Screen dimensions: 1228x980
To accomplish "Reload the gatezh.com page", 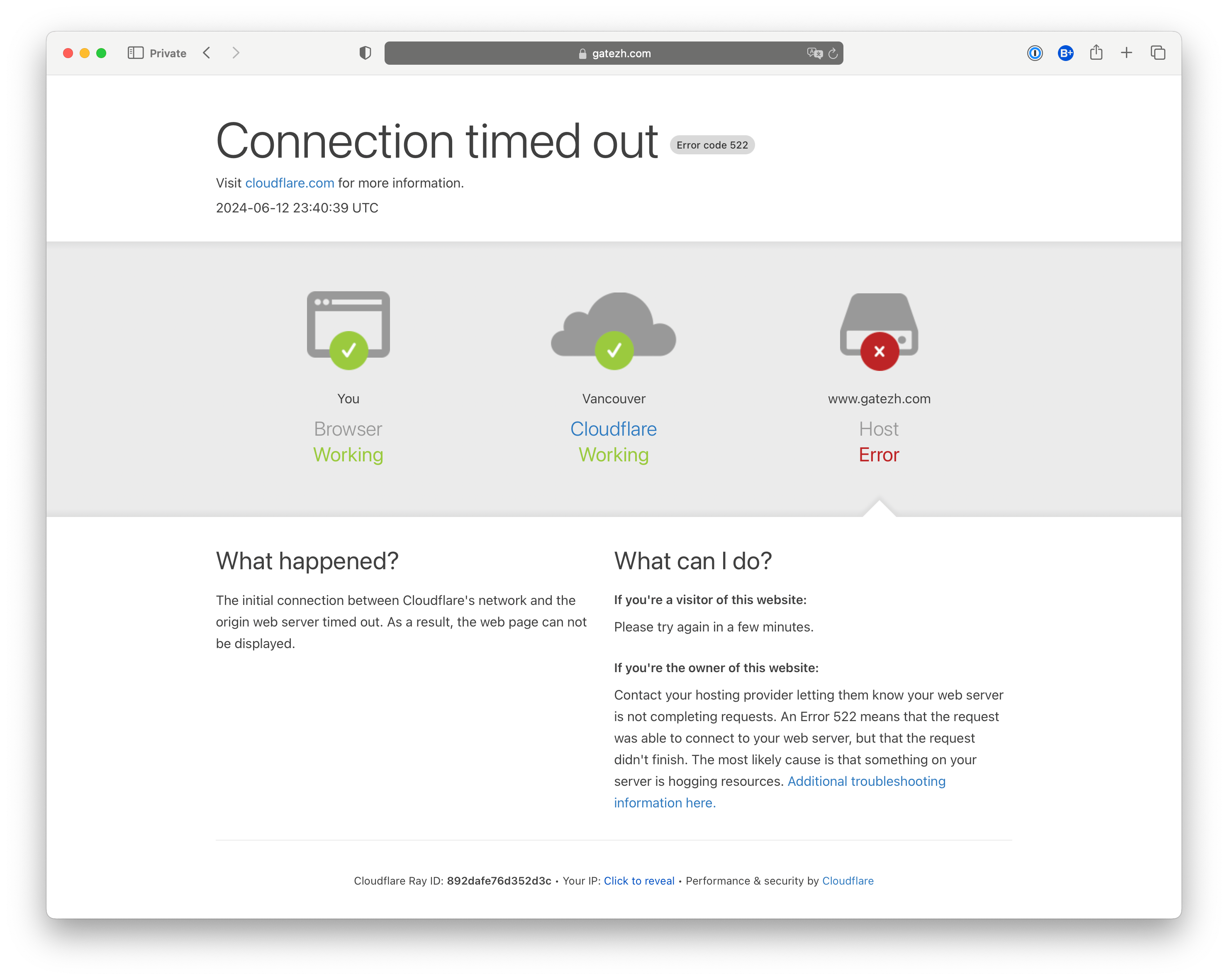I will click(x=833, y=53).
